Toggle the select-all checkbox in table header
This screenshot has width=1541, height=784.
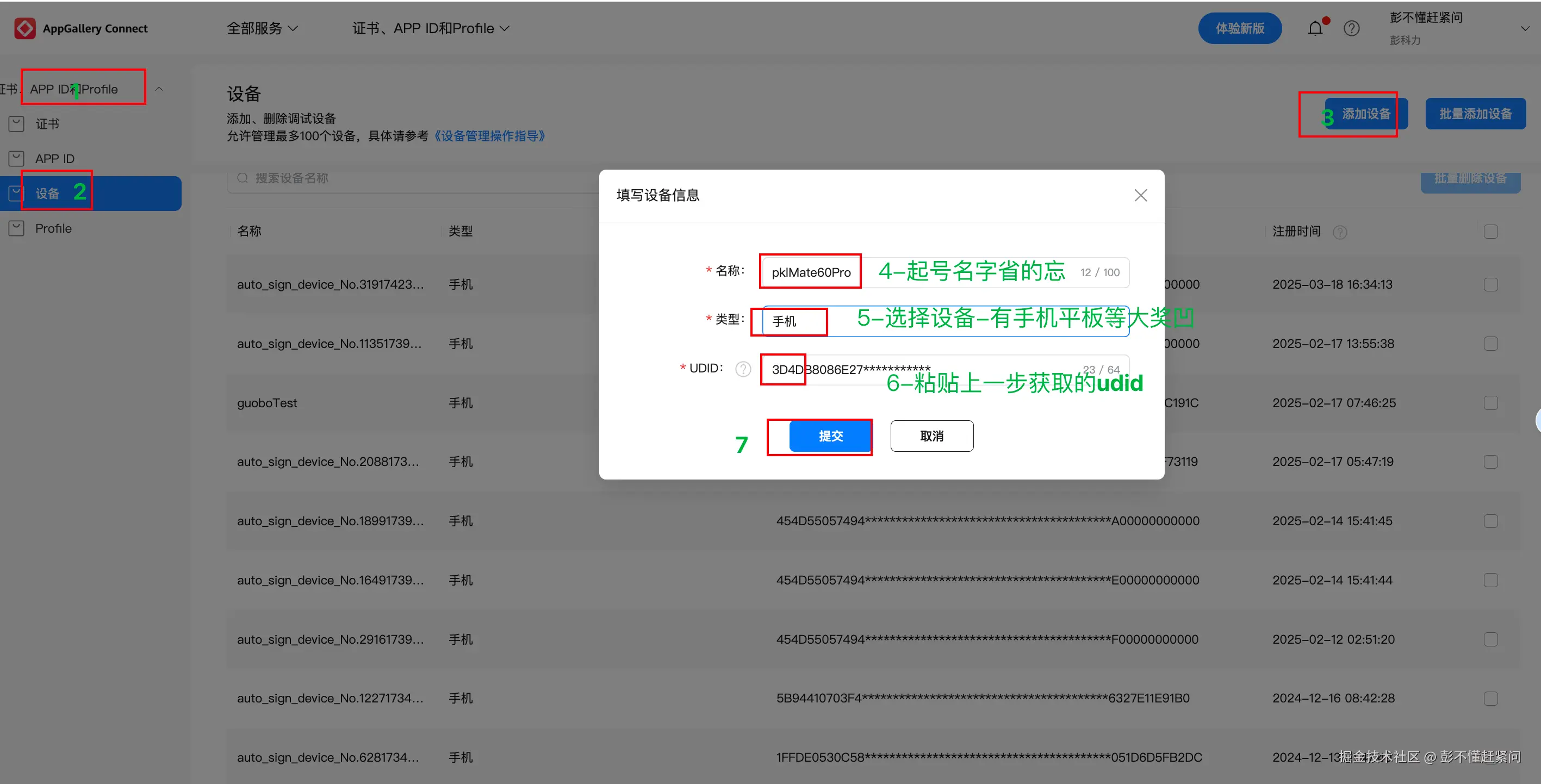[x=1490, y=232]
